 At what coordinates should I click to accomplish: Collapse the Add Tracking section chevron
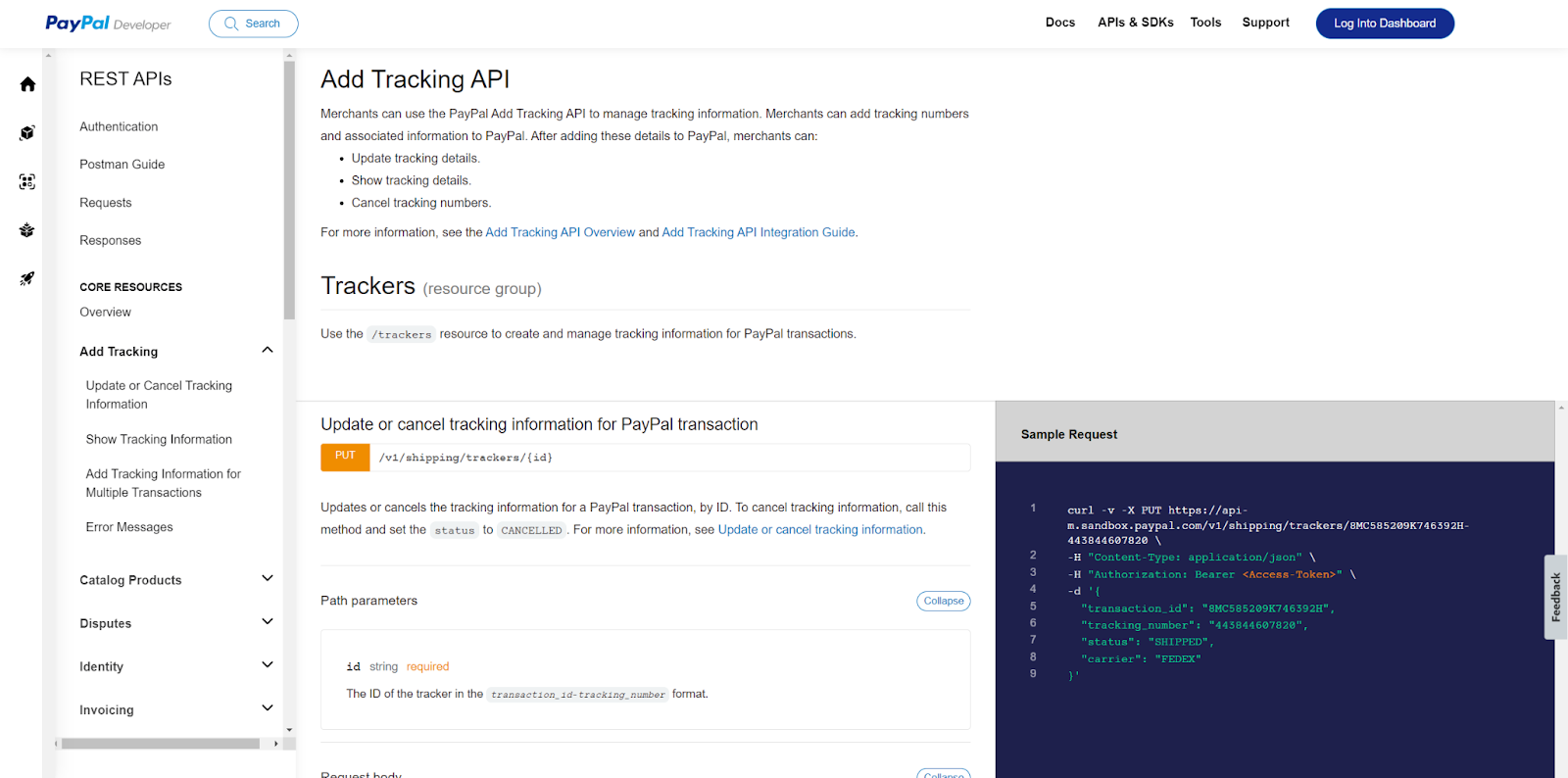click(x=268, y=350)
